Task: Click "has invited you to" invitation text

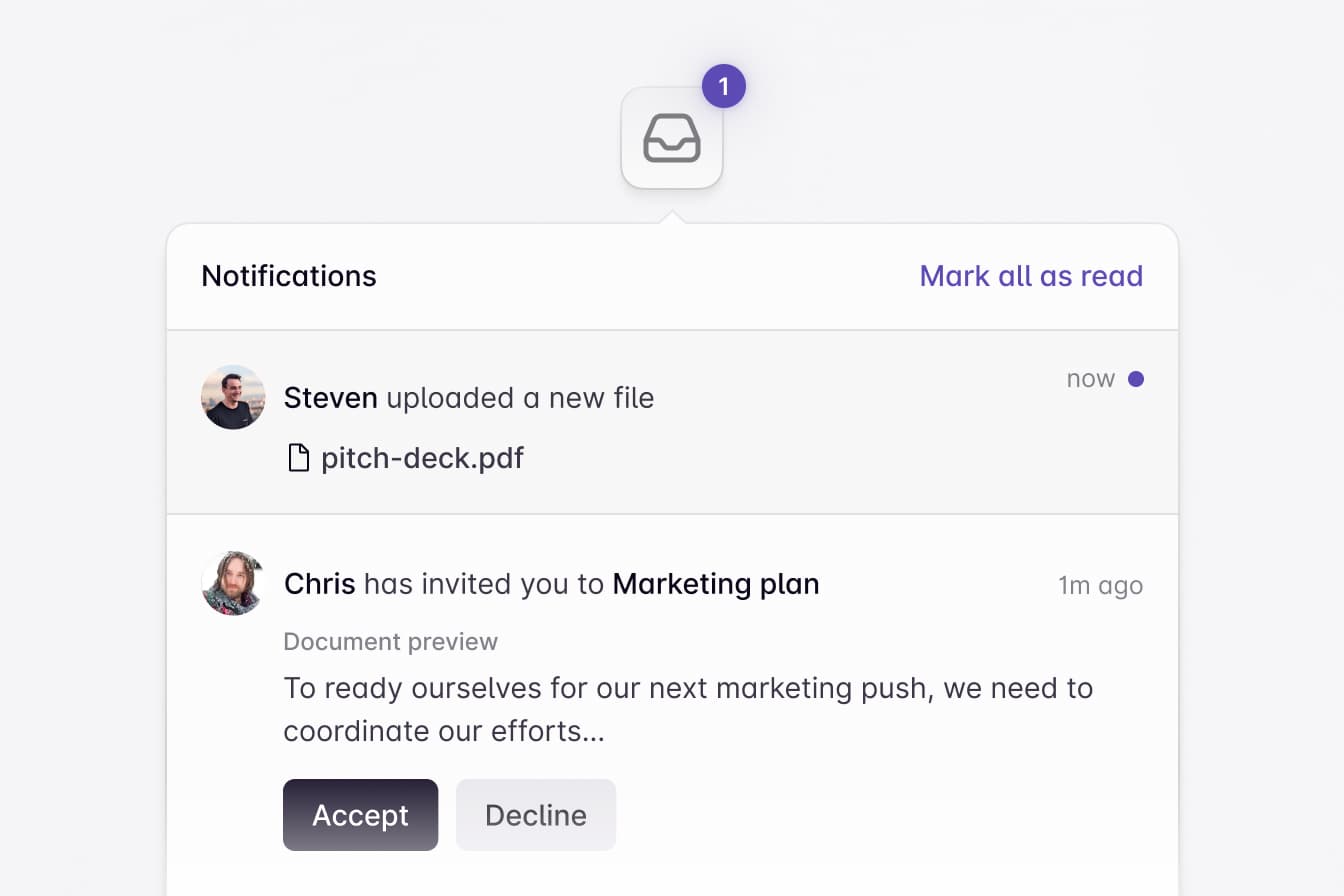Action: [x=483, y=584]
